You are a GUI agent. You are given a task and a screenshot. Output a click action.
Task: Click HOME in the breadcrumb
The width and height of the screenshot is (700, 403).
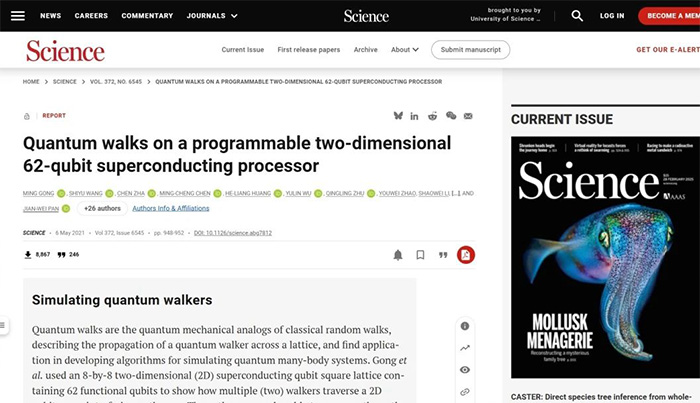[x=31, y=82]
